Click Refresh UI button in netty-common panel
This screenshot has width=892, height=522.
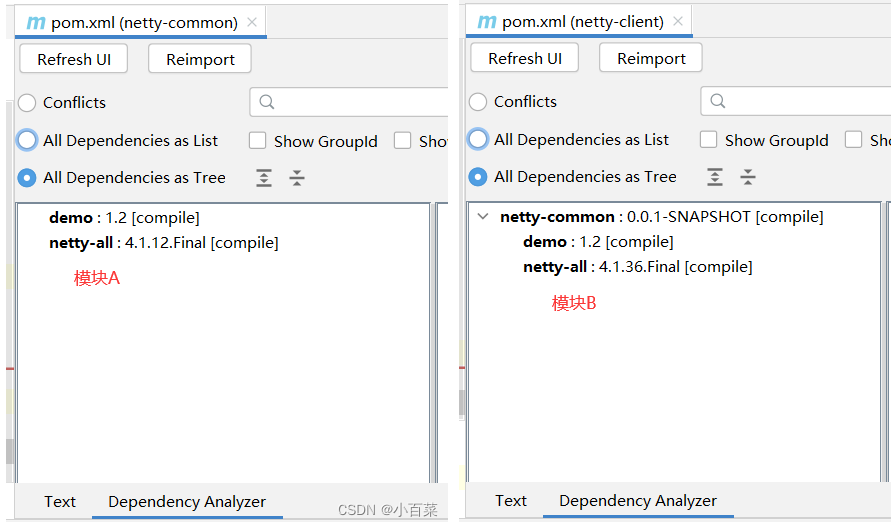pyautogui.click(x=74, y=59)
